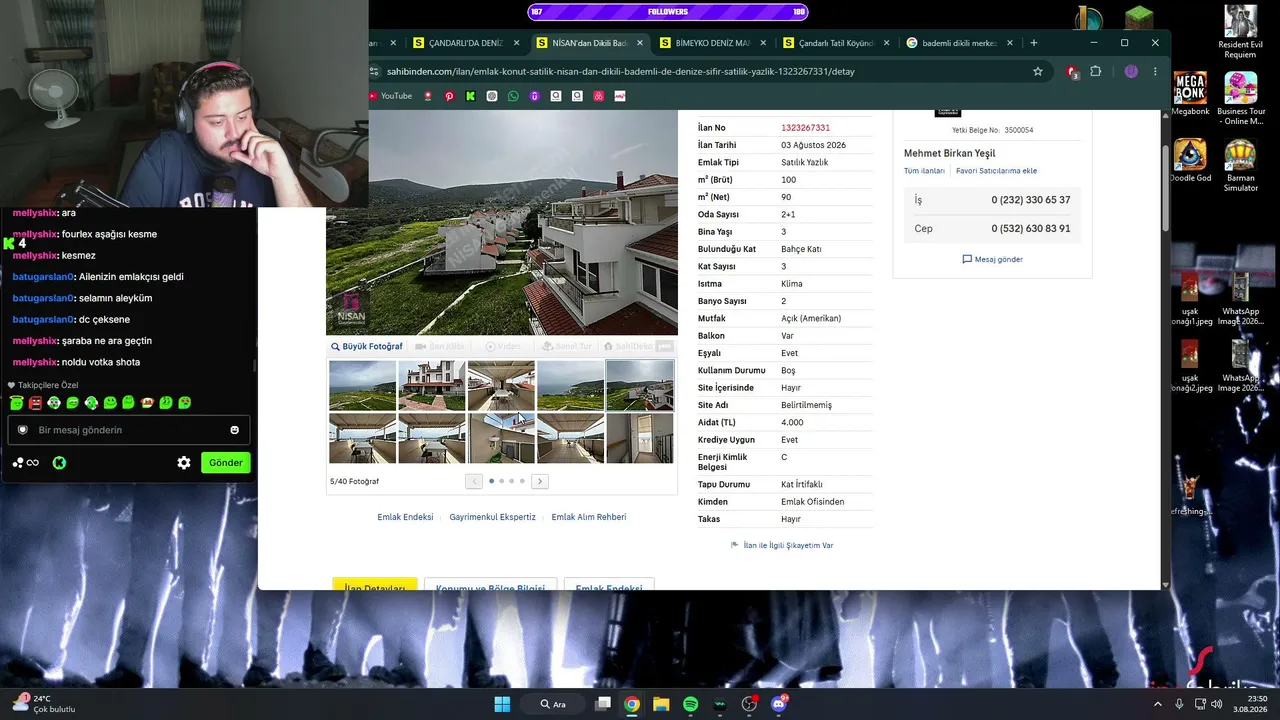Image resolution: width=1280 pixels, height=720 pixels.
Task: Click the main listing photo
Action: [502, 222]
